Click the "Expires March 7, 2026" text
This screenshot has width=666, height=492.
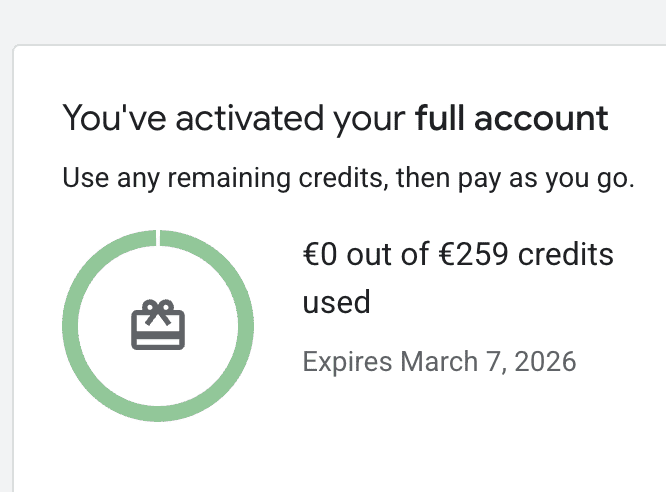click(x=439, y=361)
